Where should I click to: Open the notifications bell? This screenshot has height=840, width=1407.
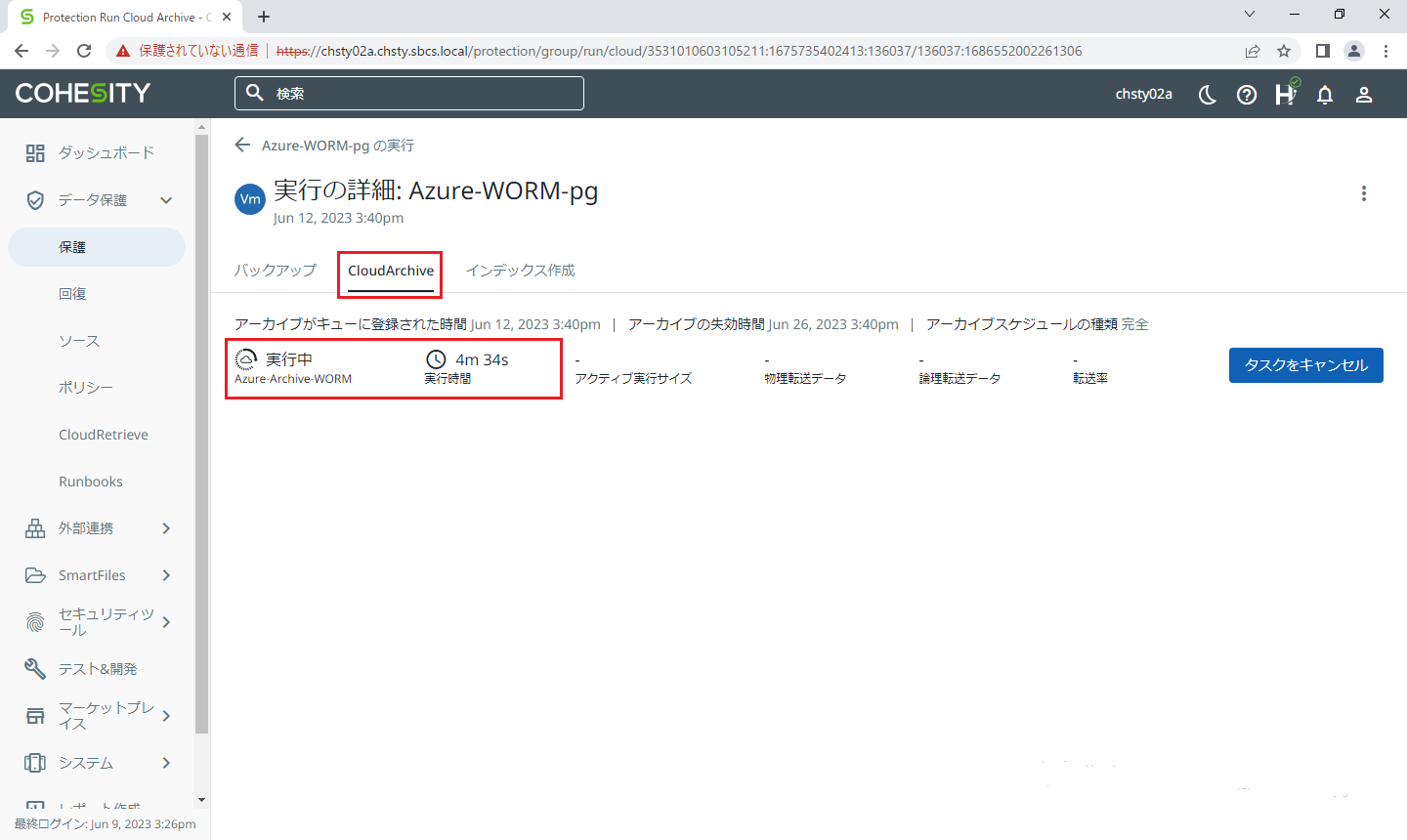click(1325, 94)
